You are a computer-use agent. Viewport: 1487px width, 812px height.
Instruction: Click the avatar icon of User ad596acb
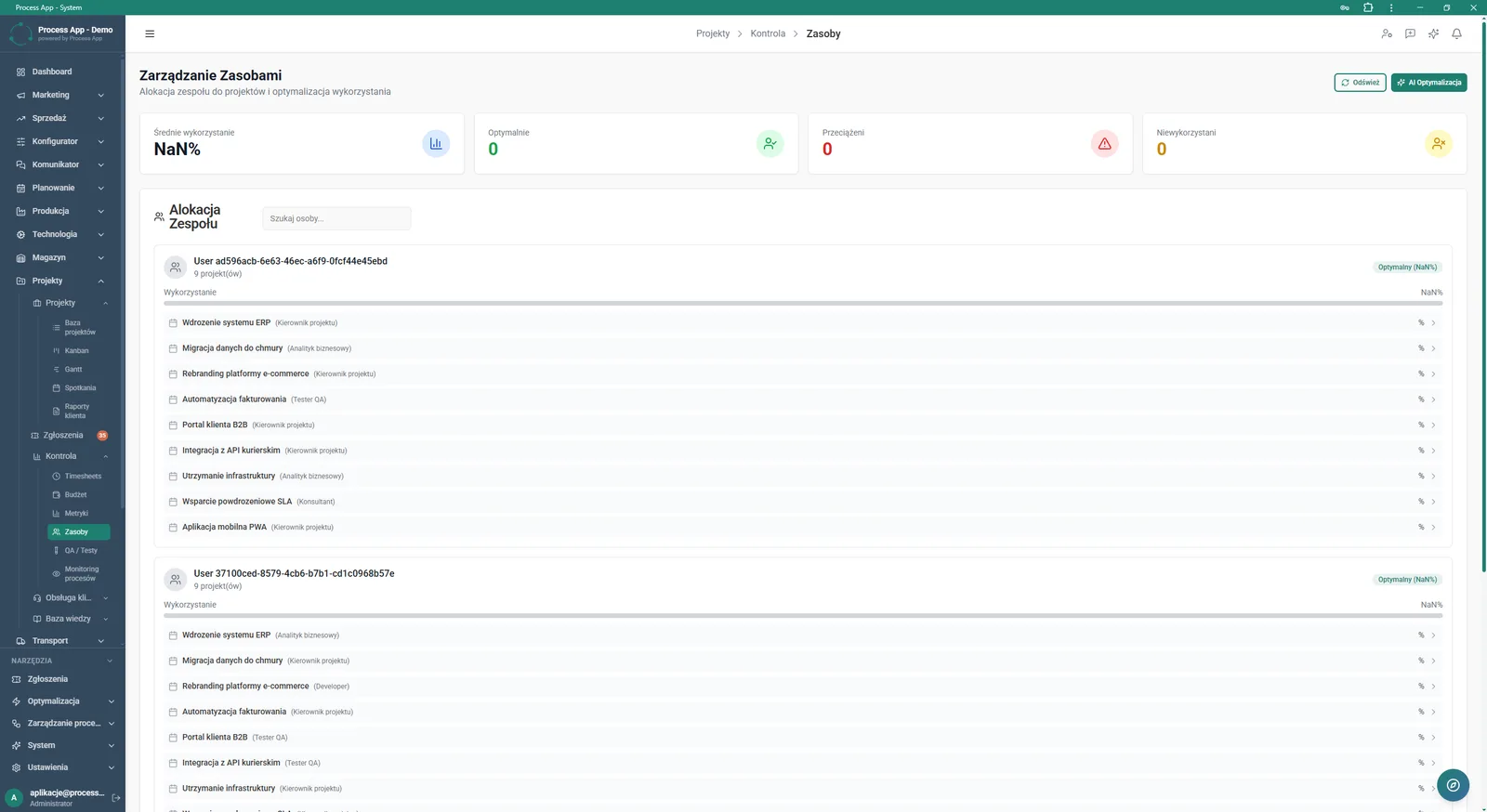point(175,267)
